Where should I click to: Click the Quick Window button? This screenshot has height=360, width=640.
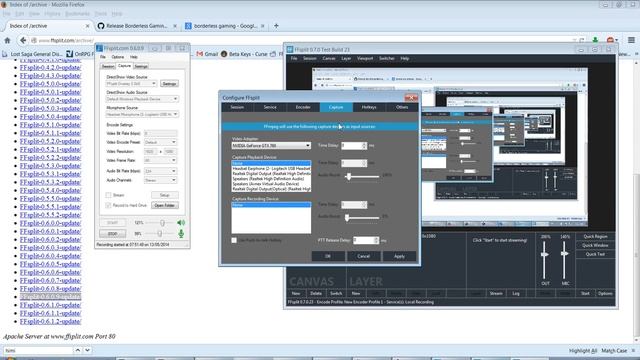pyautogui.click(x=595, y=245)
